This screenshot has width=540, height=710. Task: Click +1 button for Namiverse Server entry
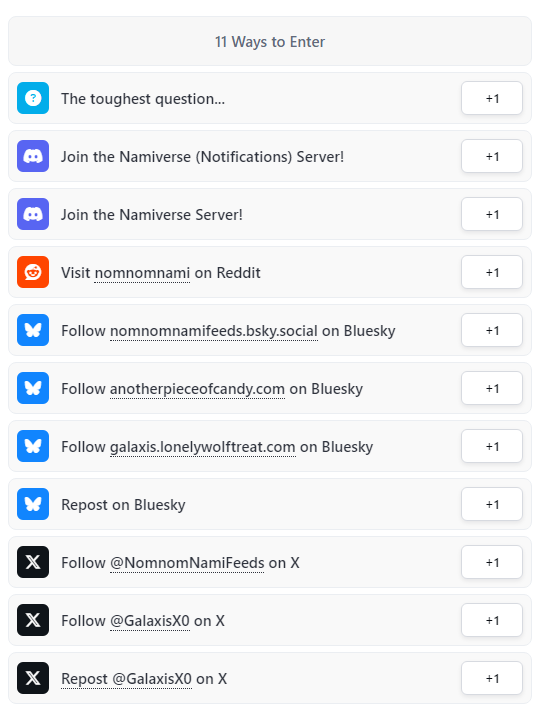tap(492, 214)
